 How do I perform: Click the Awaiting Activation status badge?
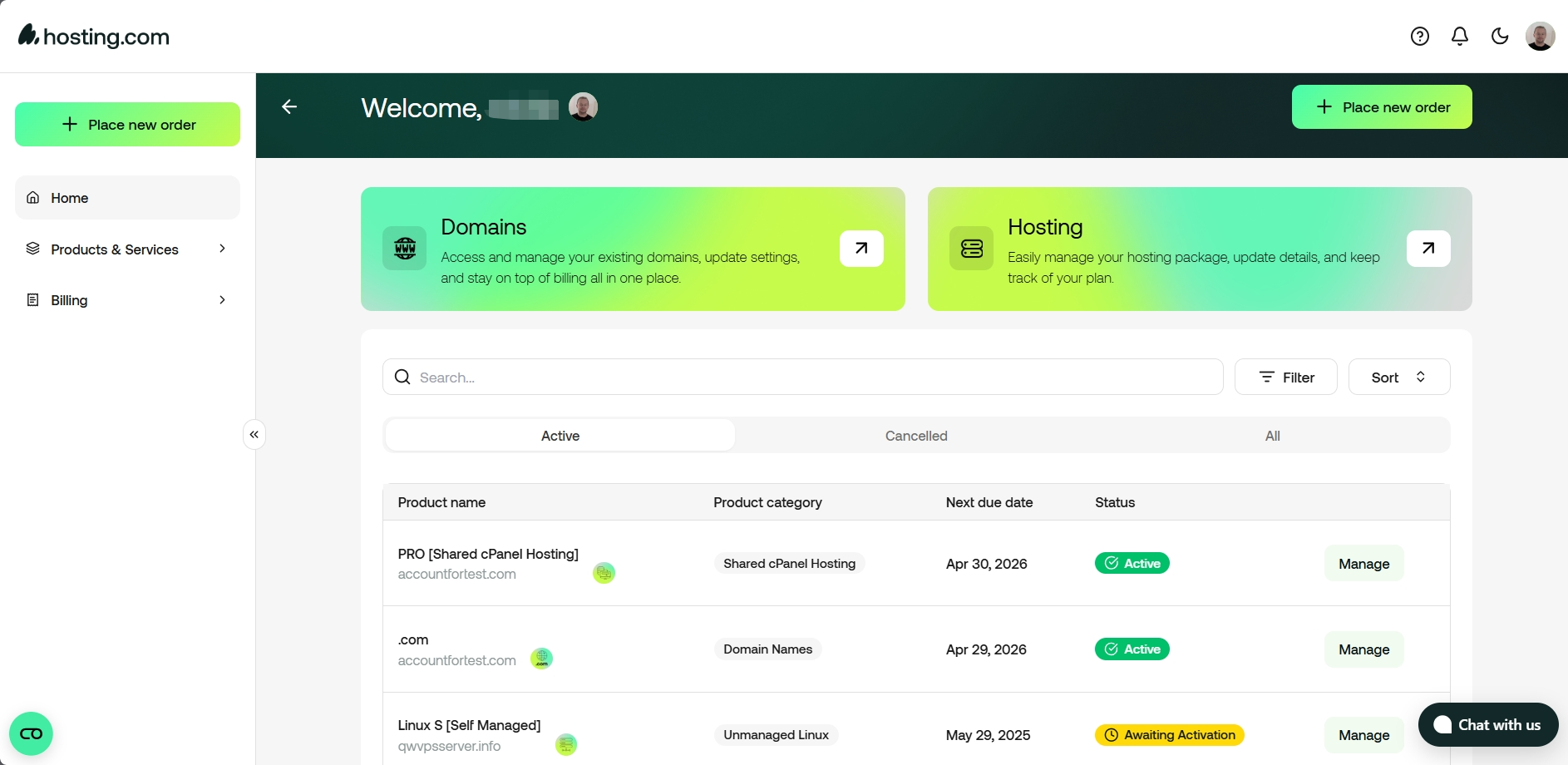[1170, 735]
